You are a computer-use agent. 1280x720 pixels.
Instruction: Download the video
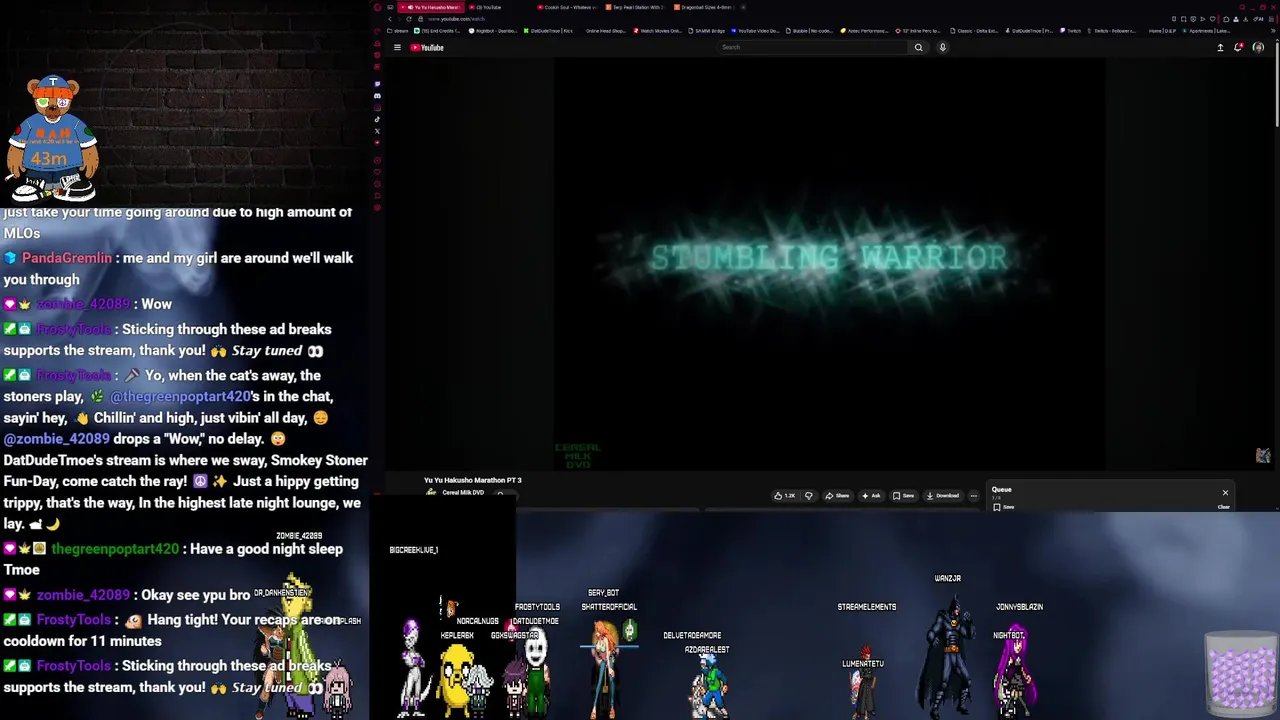click(x=943, y=496)
